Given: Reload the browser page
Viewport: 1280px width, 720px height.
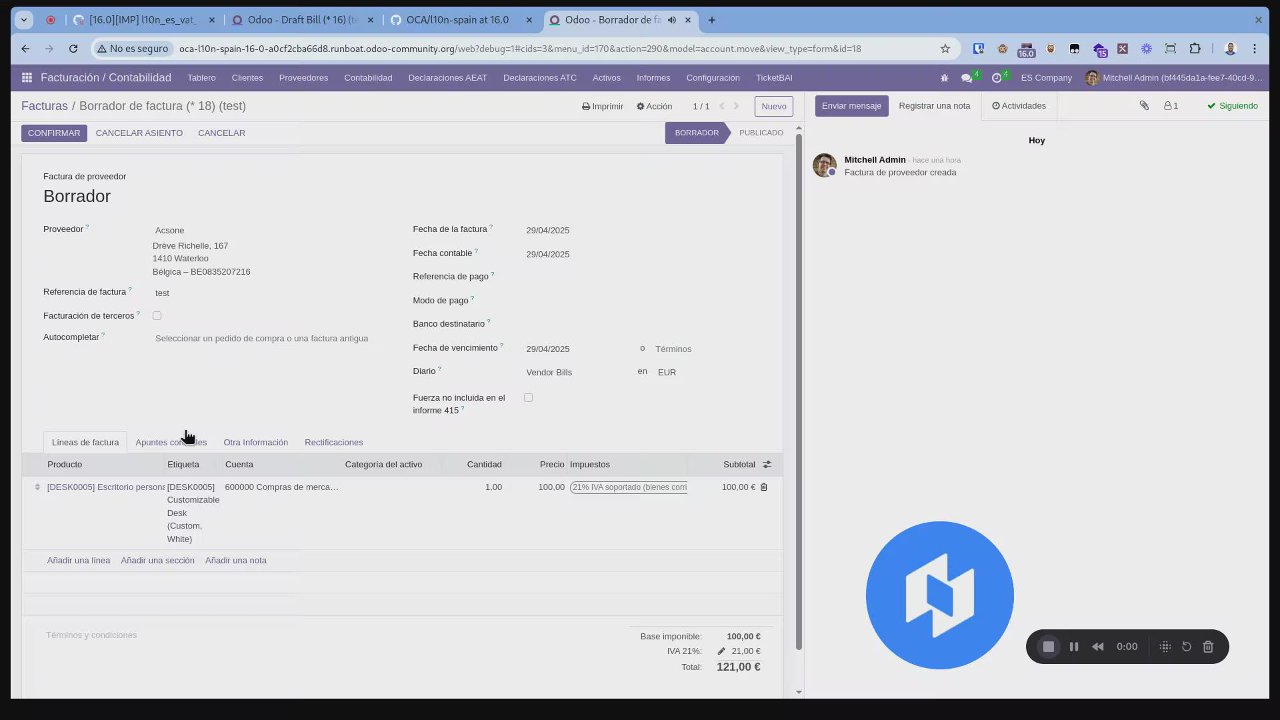Looking at the screenshot, I should click(x=73, y=48).
